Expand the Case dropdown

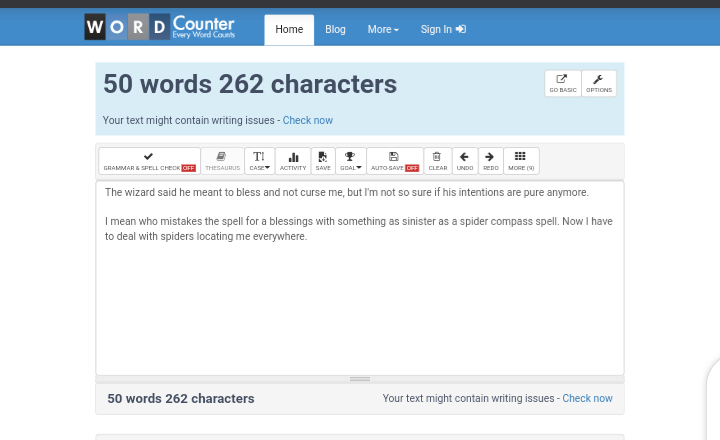click(259, 161)
